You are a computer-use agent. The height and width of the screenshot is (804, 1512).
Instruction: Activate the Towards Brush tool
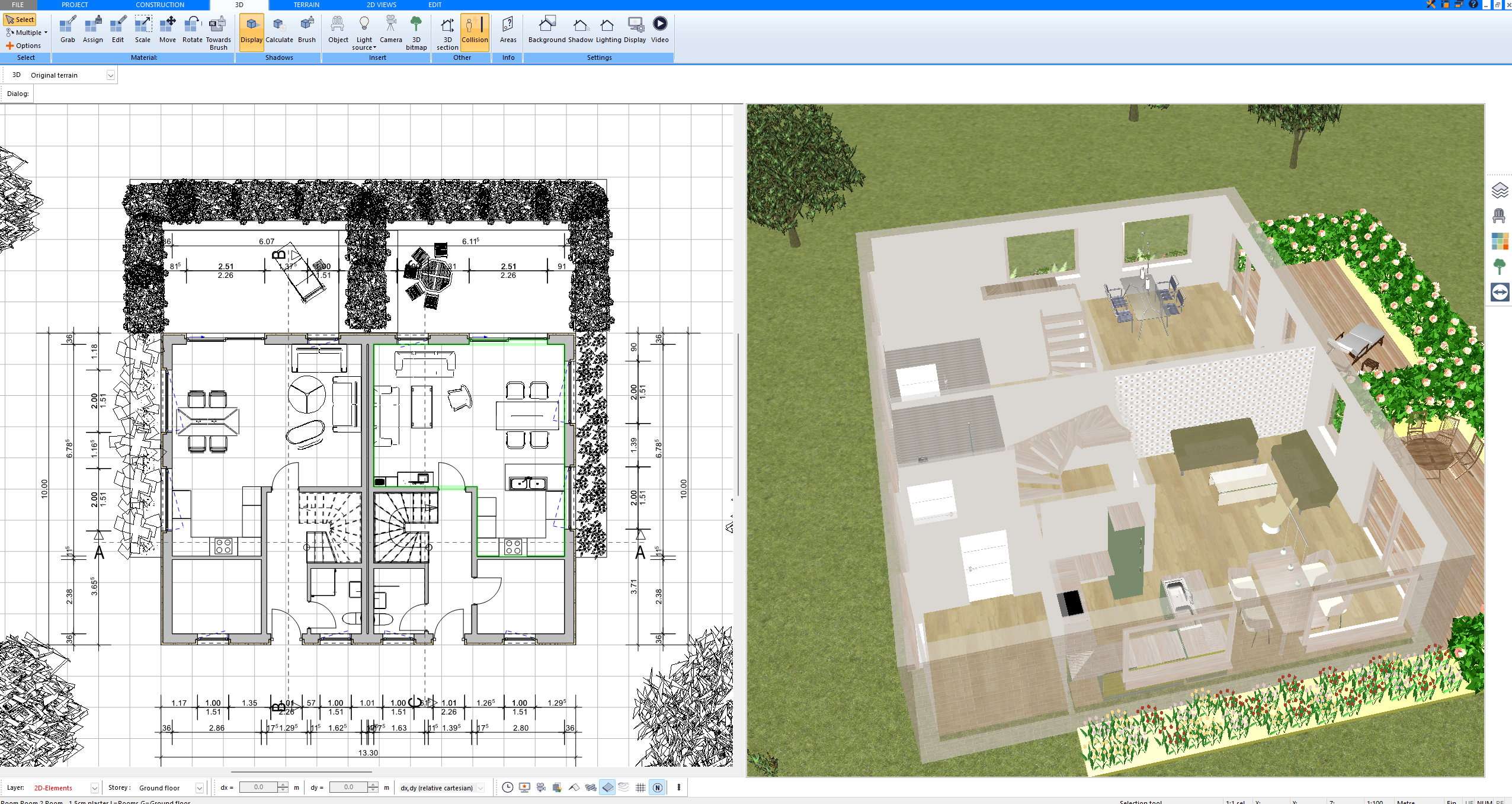click(218, 33)
